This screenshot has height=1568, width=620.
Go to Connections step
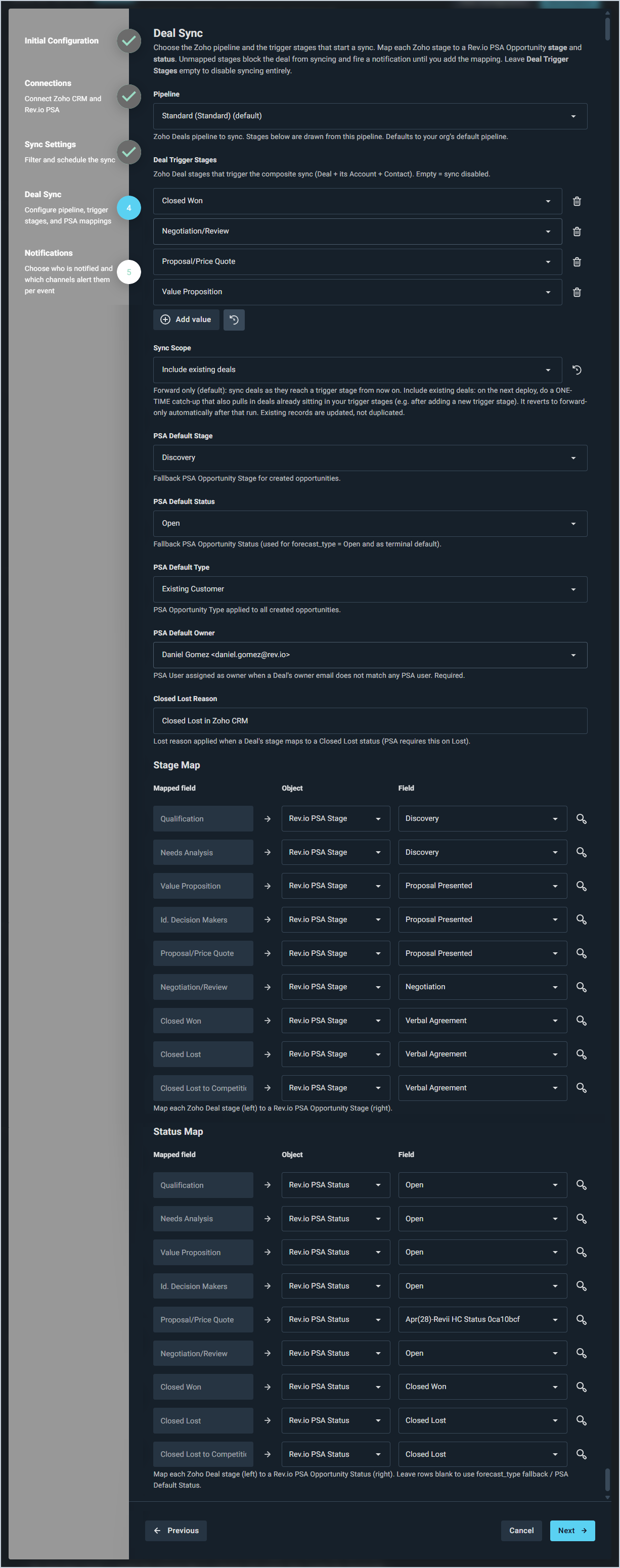pos(48,83)
